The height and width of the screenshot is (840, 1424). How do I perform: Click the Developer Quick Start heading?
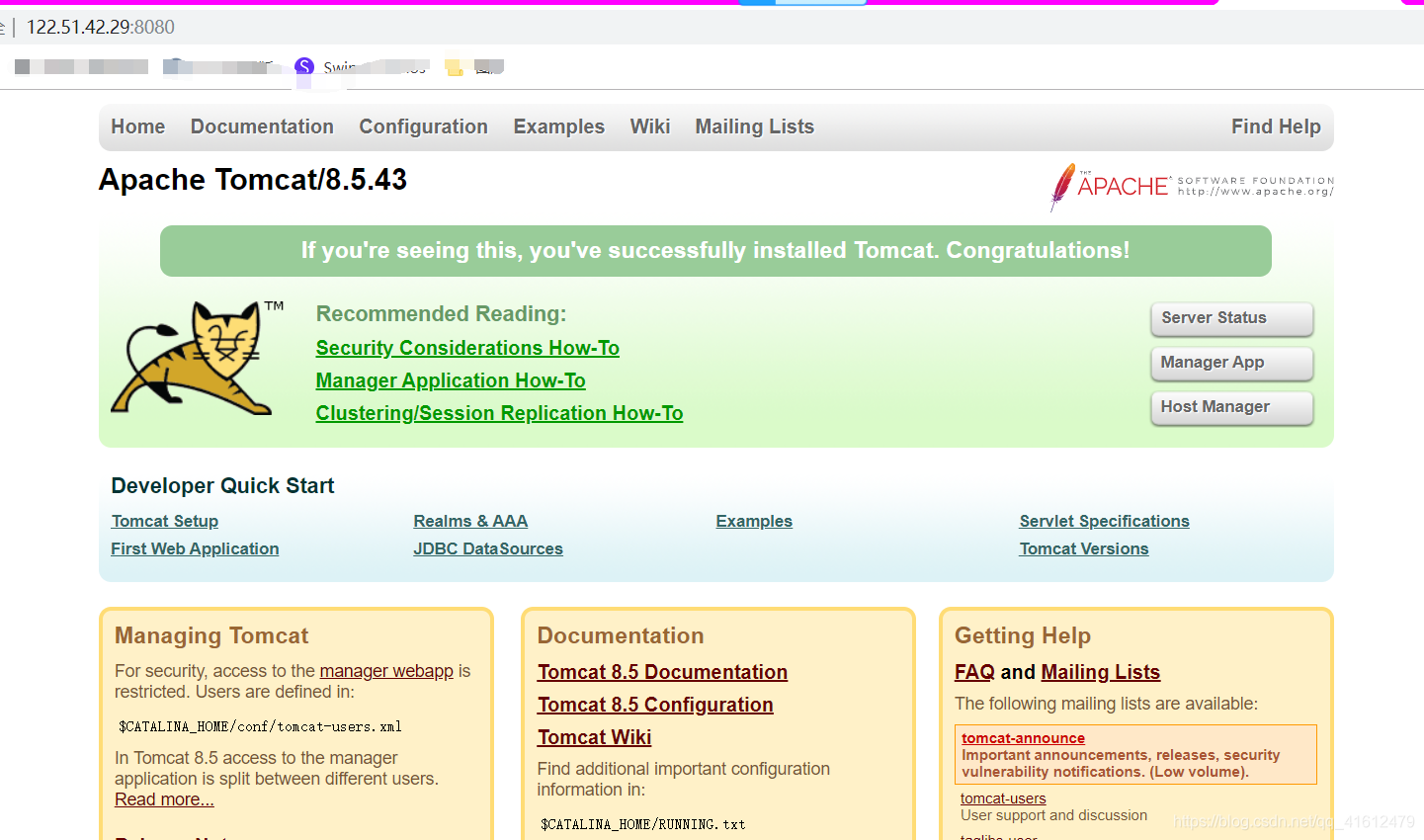222,486
